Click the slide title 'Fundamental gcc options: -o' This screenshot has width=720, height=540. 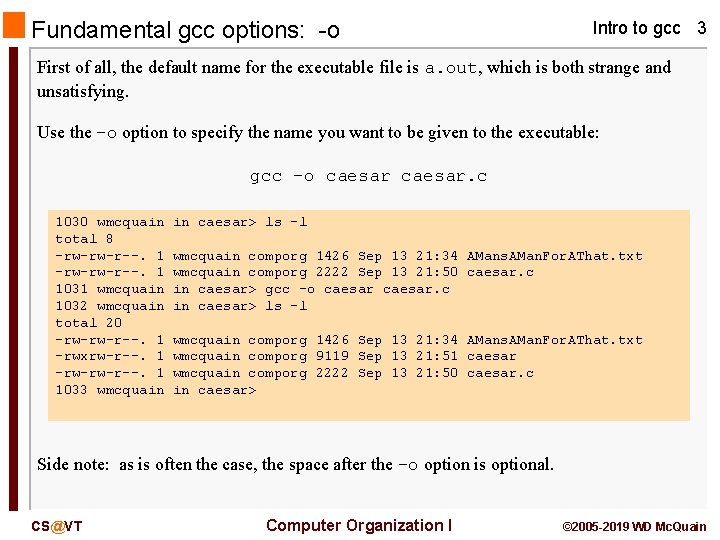coord(186,30)
